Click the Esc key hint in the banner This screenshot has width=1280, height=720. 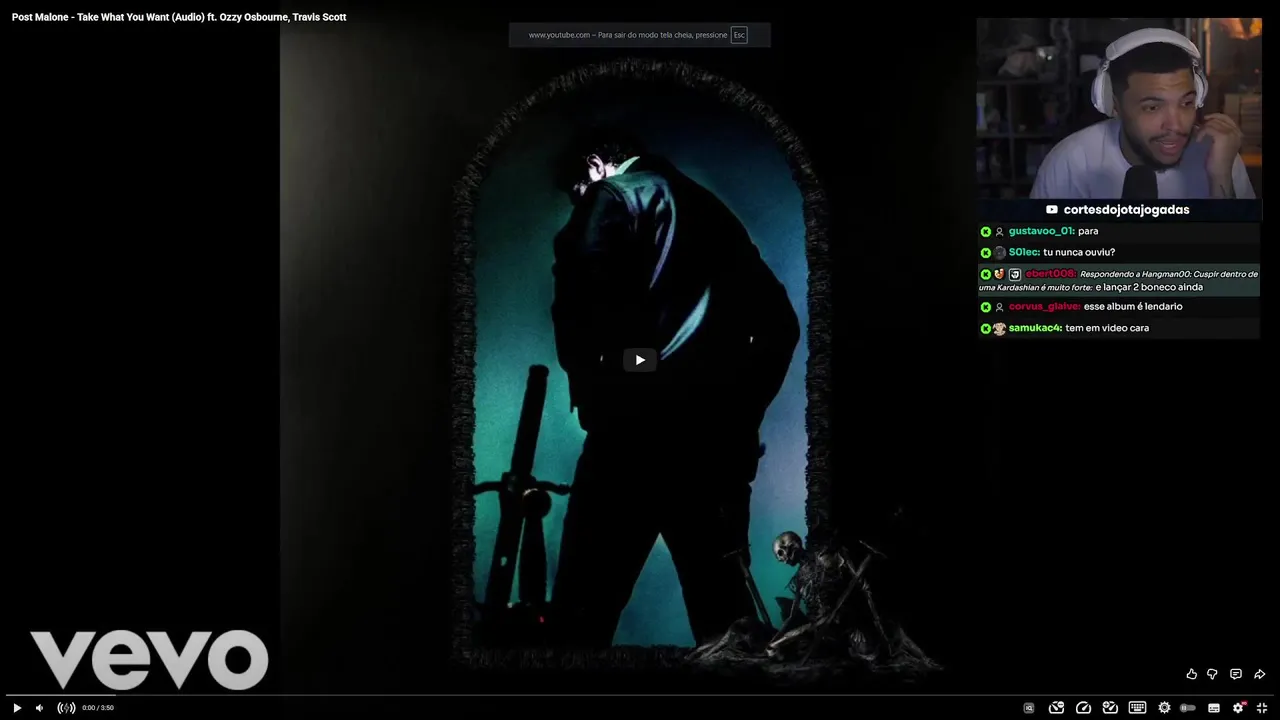click(739, 35)
